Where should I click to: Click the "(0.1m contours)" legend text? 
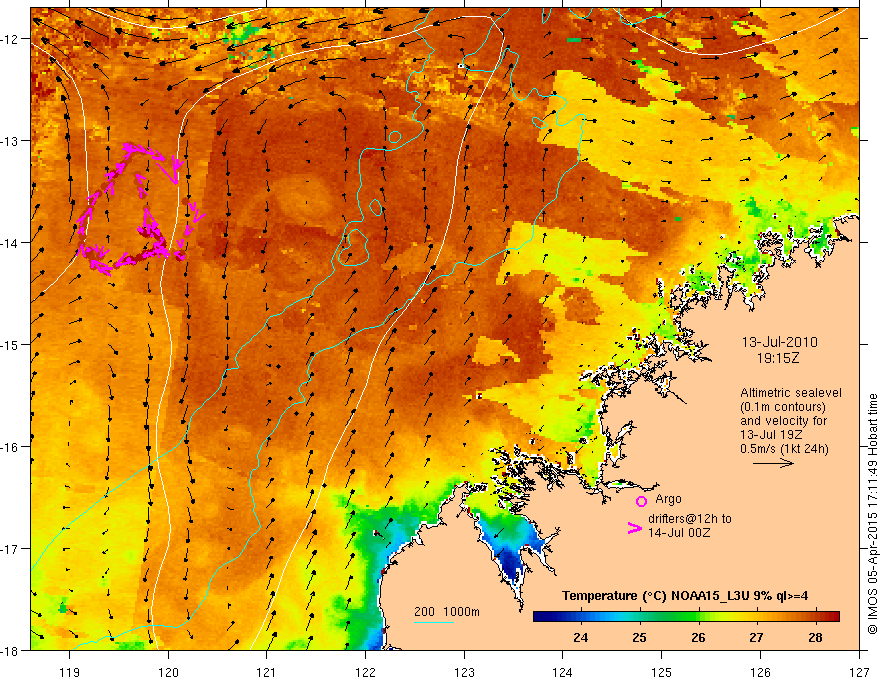(x=783, y=407)
